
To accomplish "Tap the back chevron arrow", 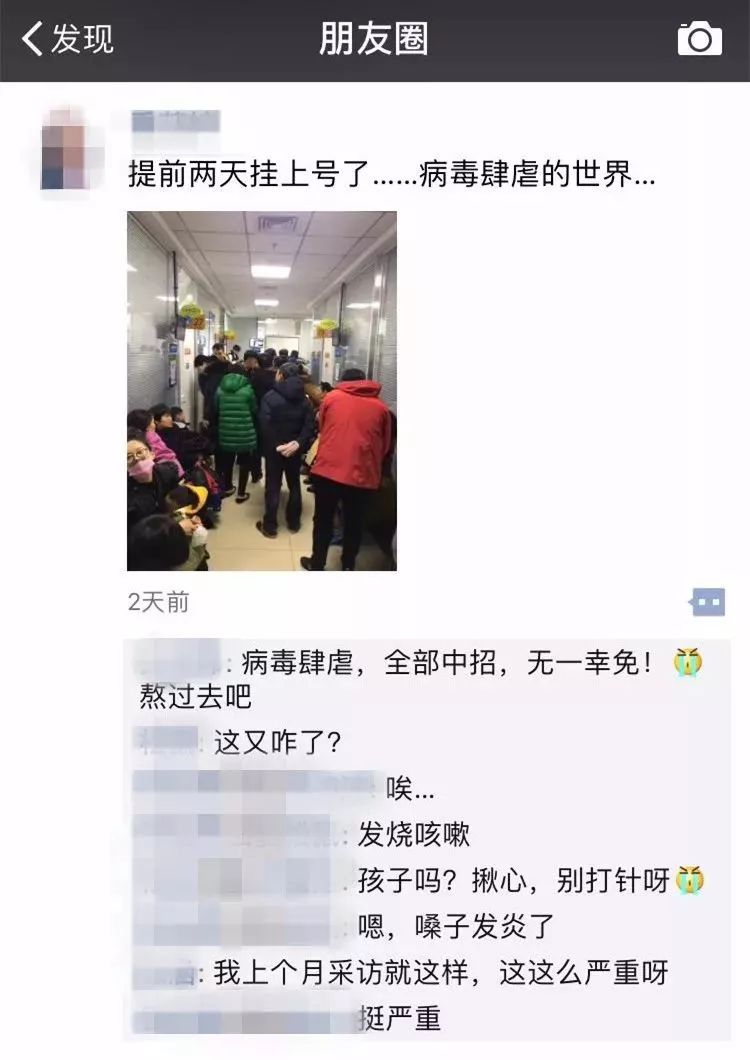I will (x=32, y=39).
